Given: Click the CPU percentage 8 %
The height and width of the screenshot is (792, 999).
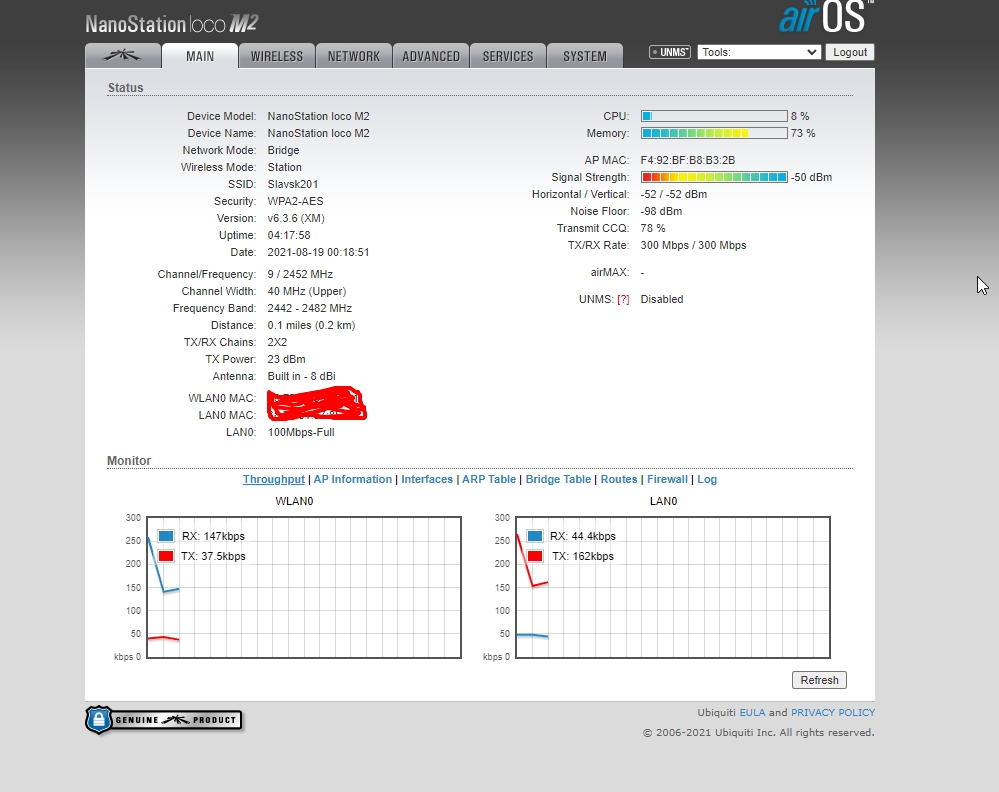Looking at the screenshot, I should click(x=800, y=116).
